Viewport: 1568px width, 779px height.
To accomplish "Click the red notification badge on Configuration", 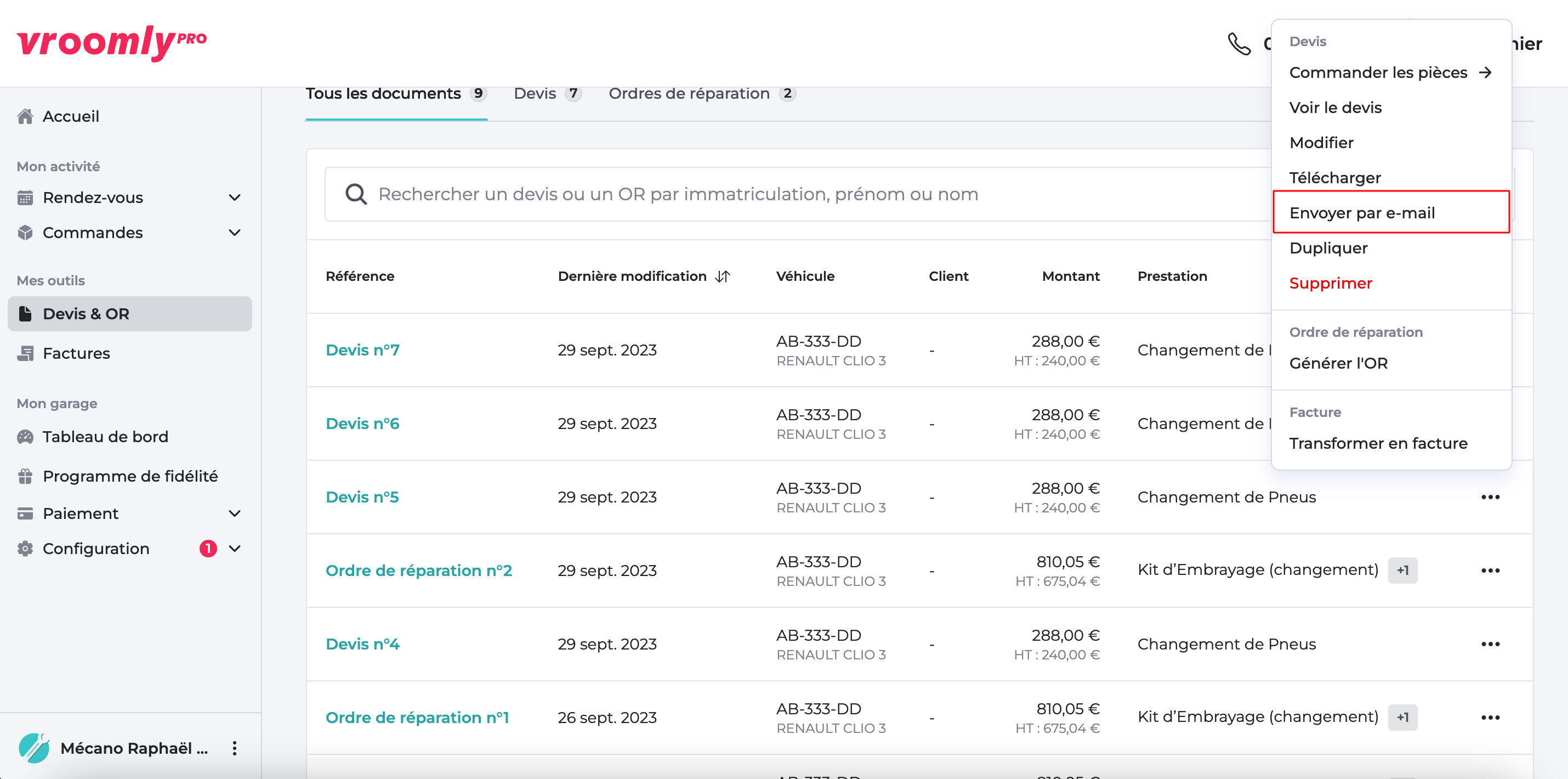I will 208,549.
